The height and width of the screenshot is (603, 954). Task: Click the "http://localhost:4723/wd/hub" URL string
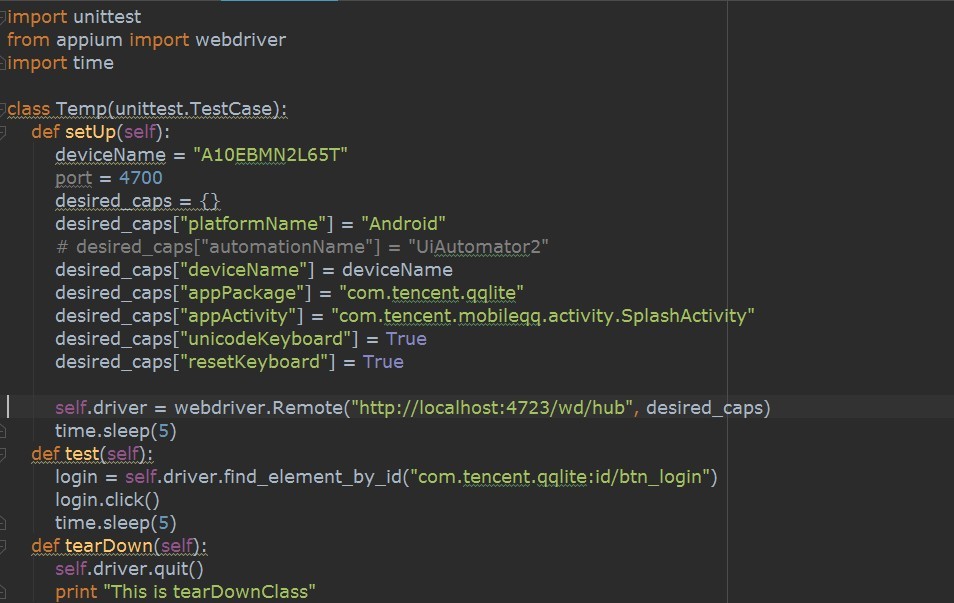tap(494, 408)
